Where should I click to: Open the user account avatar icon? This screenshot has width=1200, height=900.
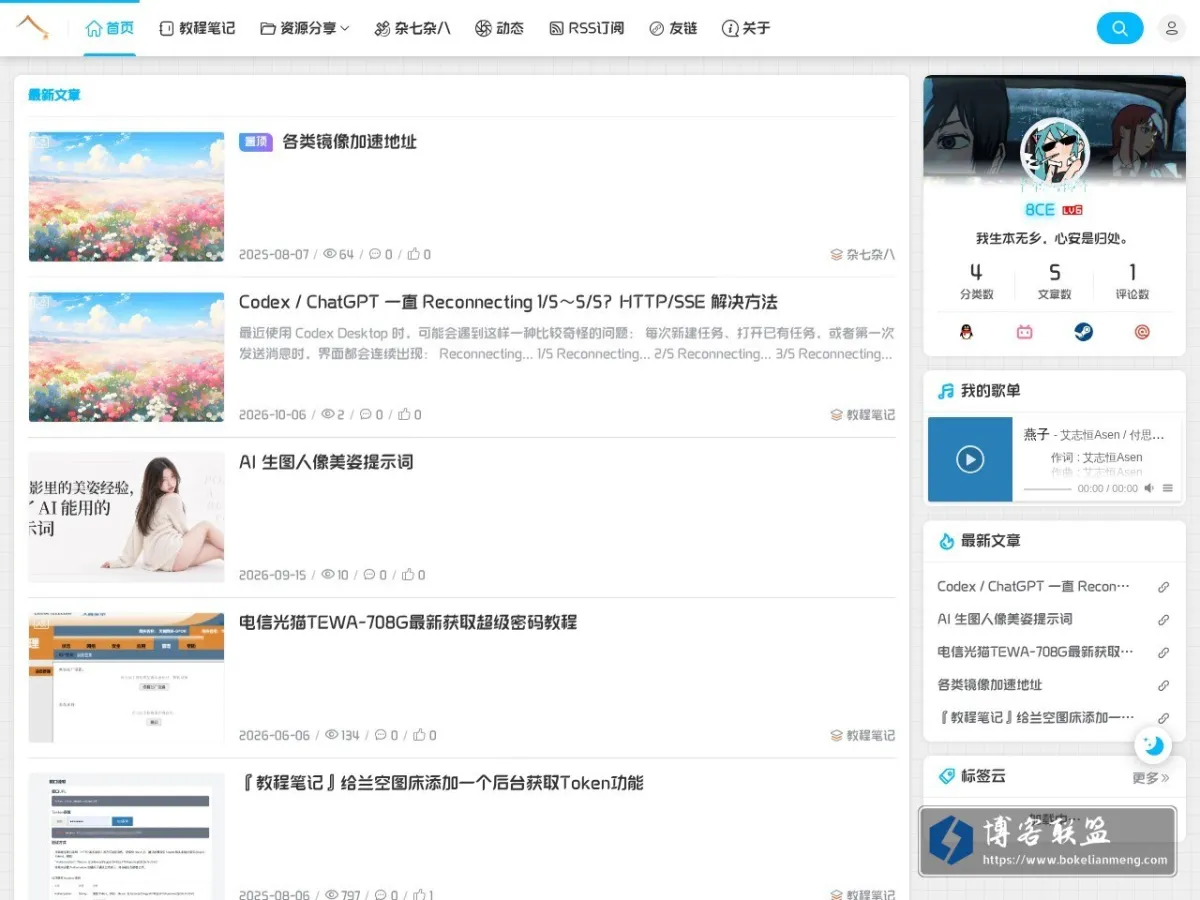pyautogui.click(x=1171, y=28)
